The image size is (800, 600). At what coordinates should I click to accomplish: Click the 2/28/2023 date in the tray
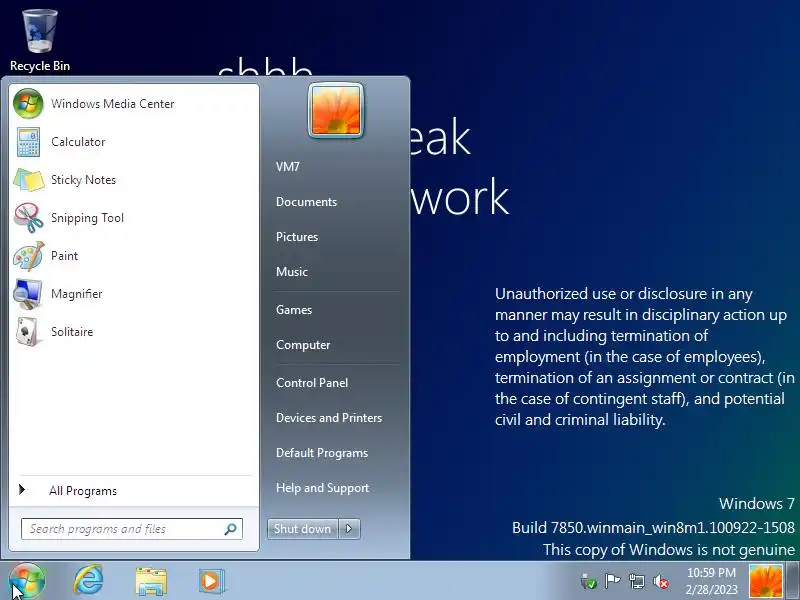click(711, 589)
